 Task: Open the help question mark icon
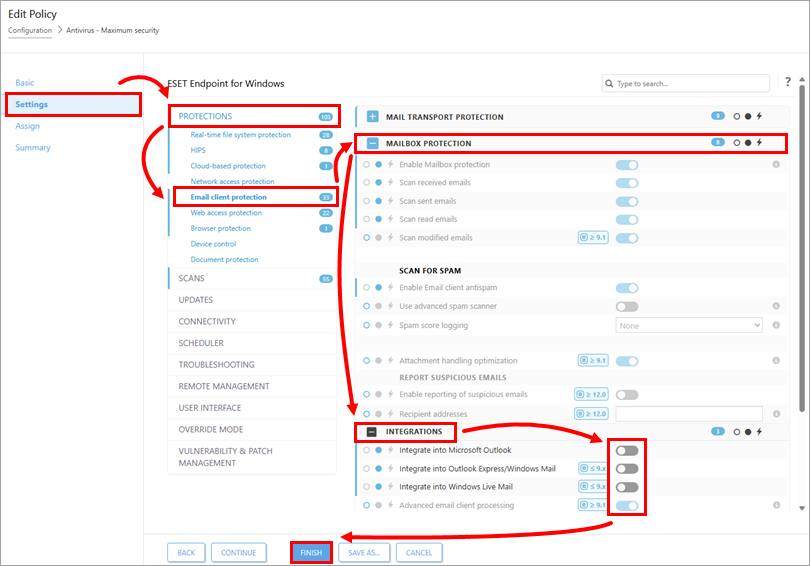point(788,82)
